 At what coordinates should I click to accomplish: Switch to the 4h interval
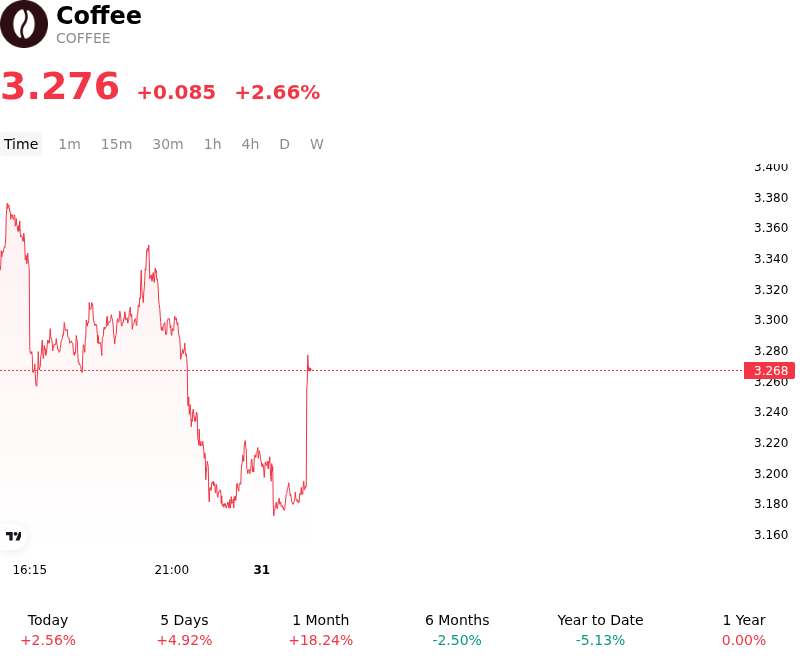pyautogui.click(x=250, y=144)
